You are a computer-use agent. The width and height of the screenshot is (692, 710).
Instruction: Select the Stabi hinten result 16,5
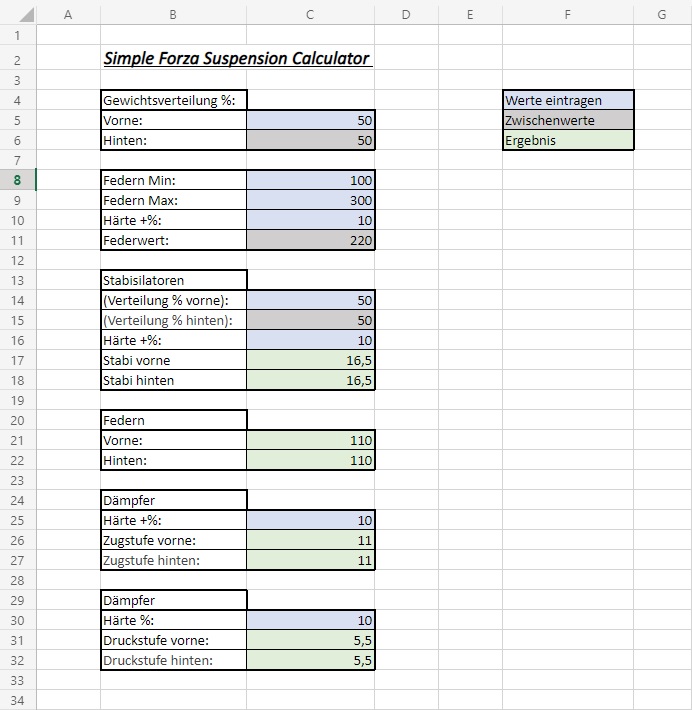[311, 380]
